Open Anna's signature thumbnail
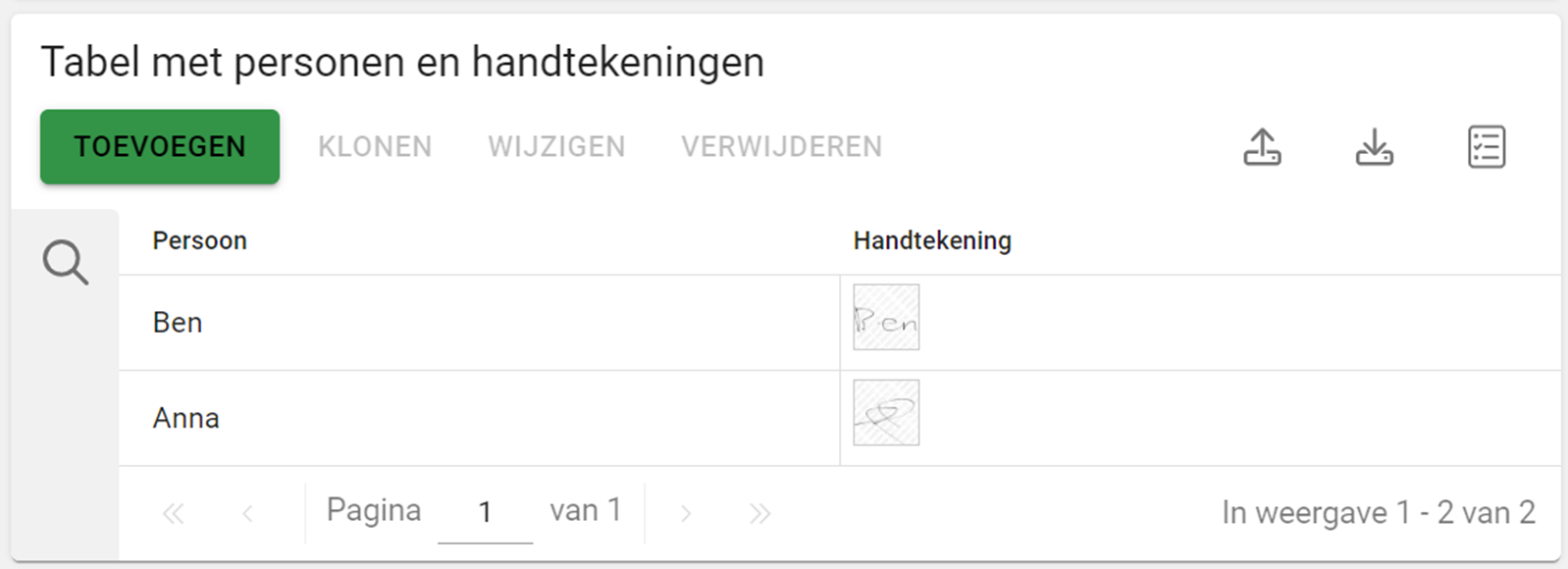1568x569 pixels. pyautogui.click(x=886, y=413)
